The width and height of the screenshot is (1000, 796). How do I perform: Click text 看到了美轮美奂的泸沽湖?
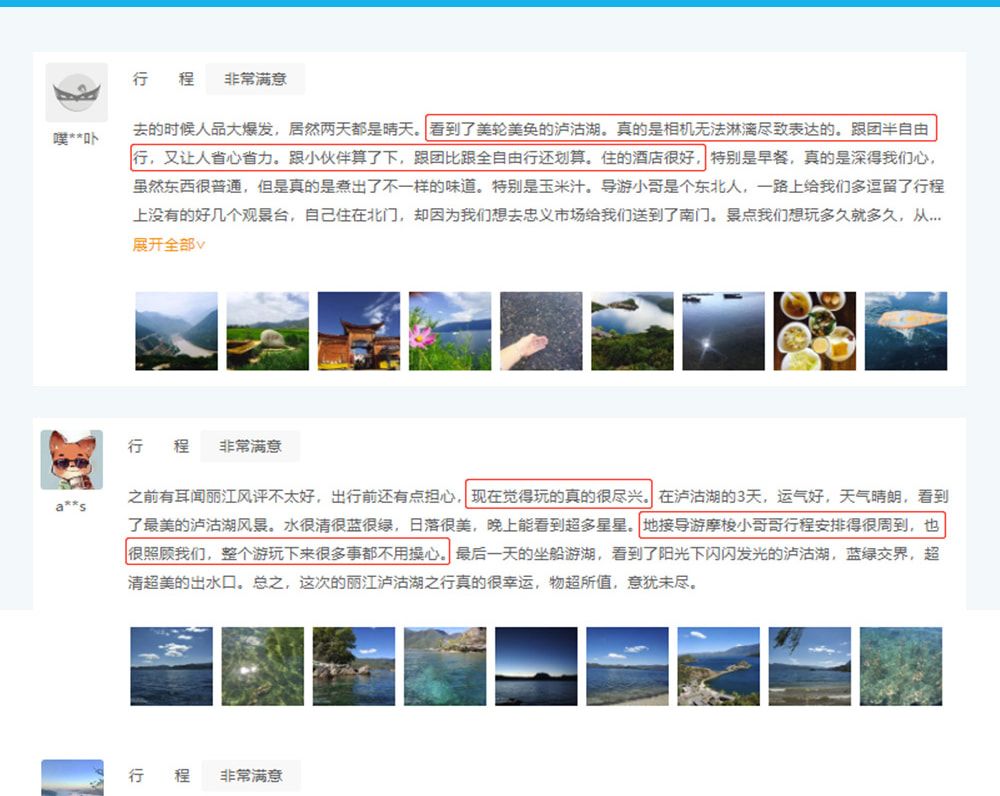tap(515, 129)
